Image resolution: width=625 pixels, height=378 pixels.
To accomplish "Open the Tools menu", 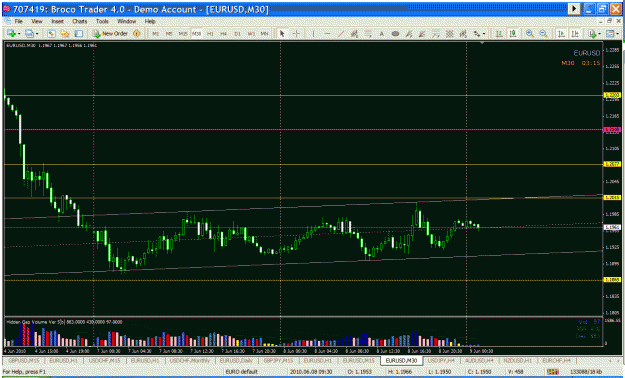I will coord(102,21).
